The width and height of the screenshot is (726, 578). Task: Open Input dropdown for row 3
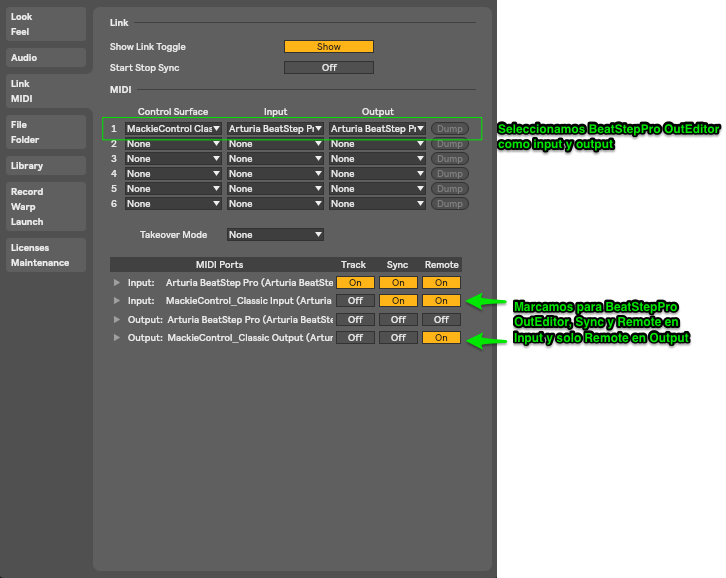tap(275, 159)
